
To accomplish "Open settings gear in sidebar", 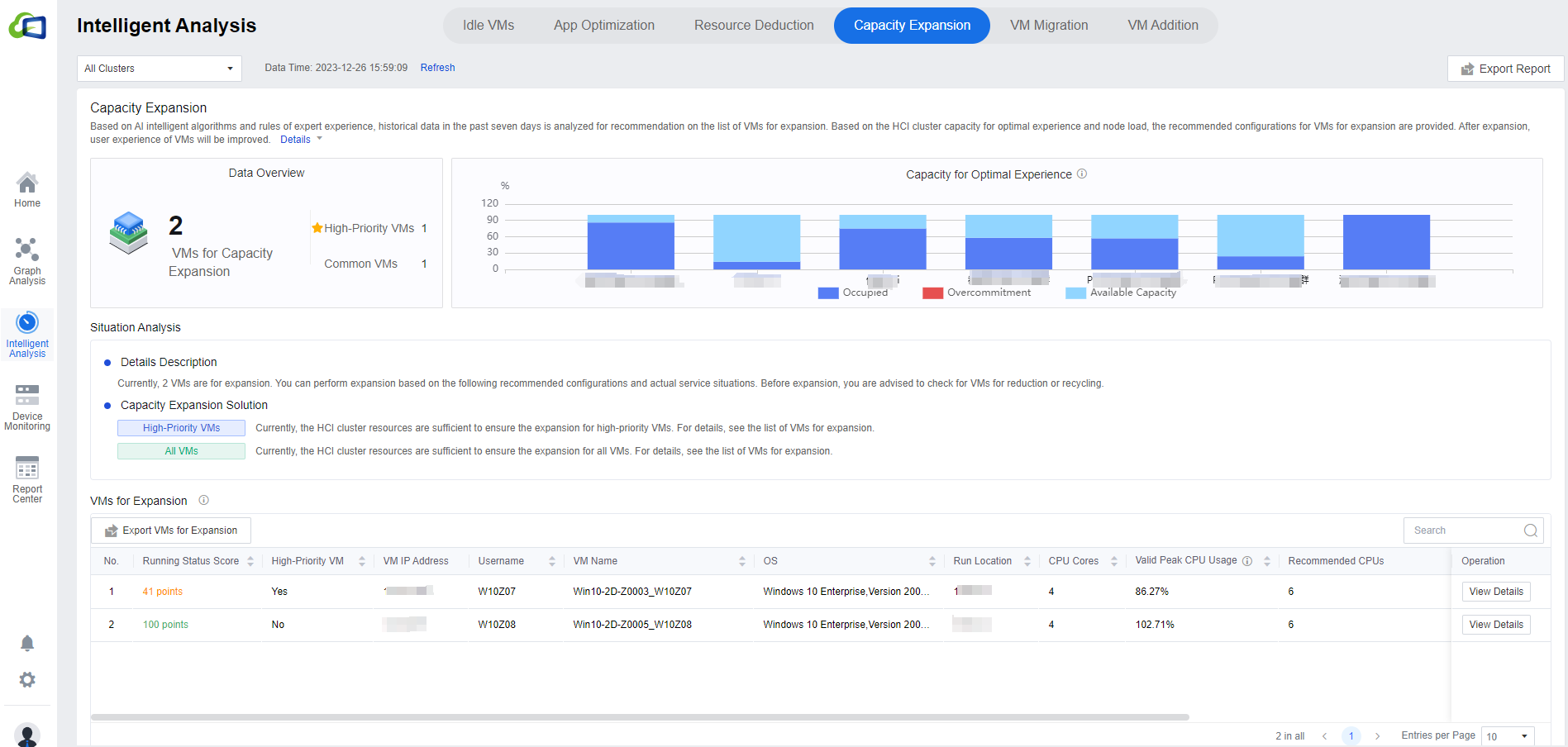I will pyautogui.click(x=27, y=679).
